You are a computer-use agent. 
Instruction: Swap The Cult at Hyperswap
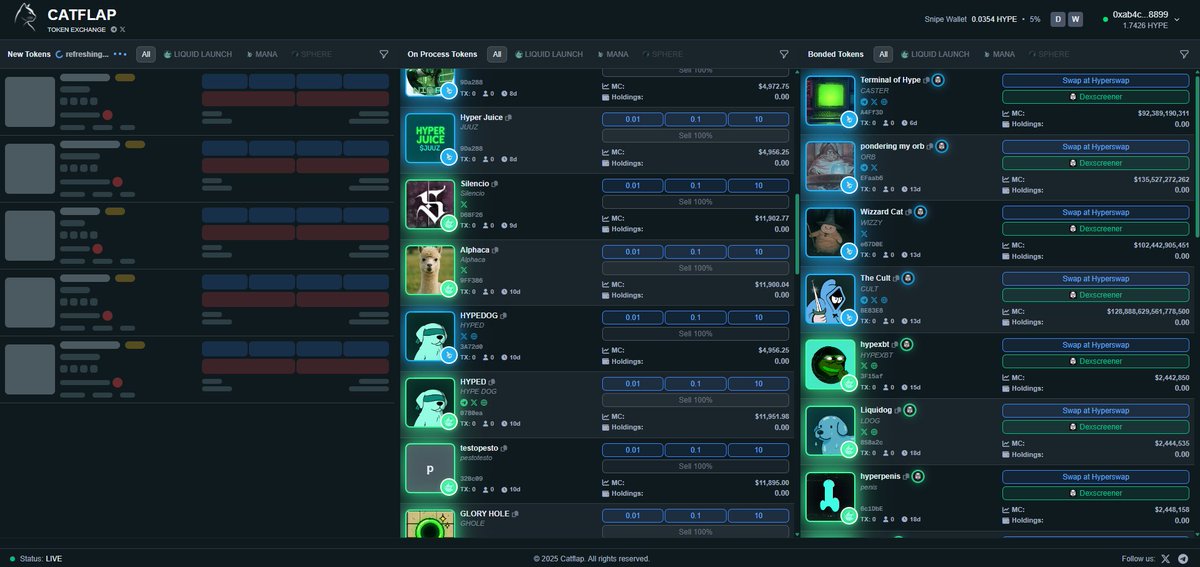[1096, 278]
